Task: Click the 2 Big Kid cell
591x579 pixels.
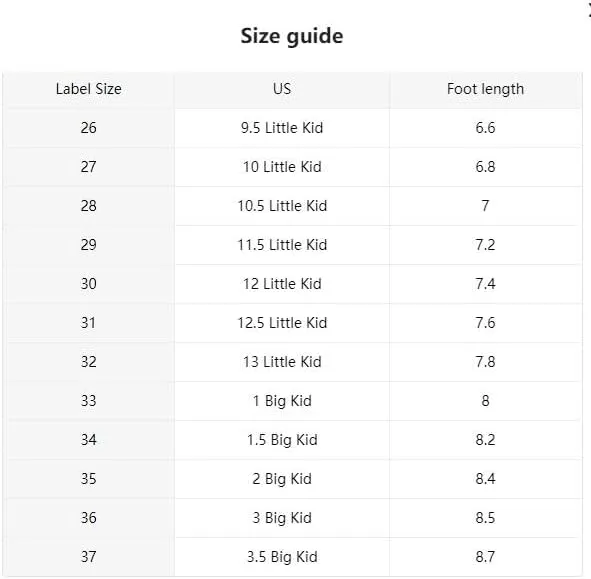Action: 282,479
